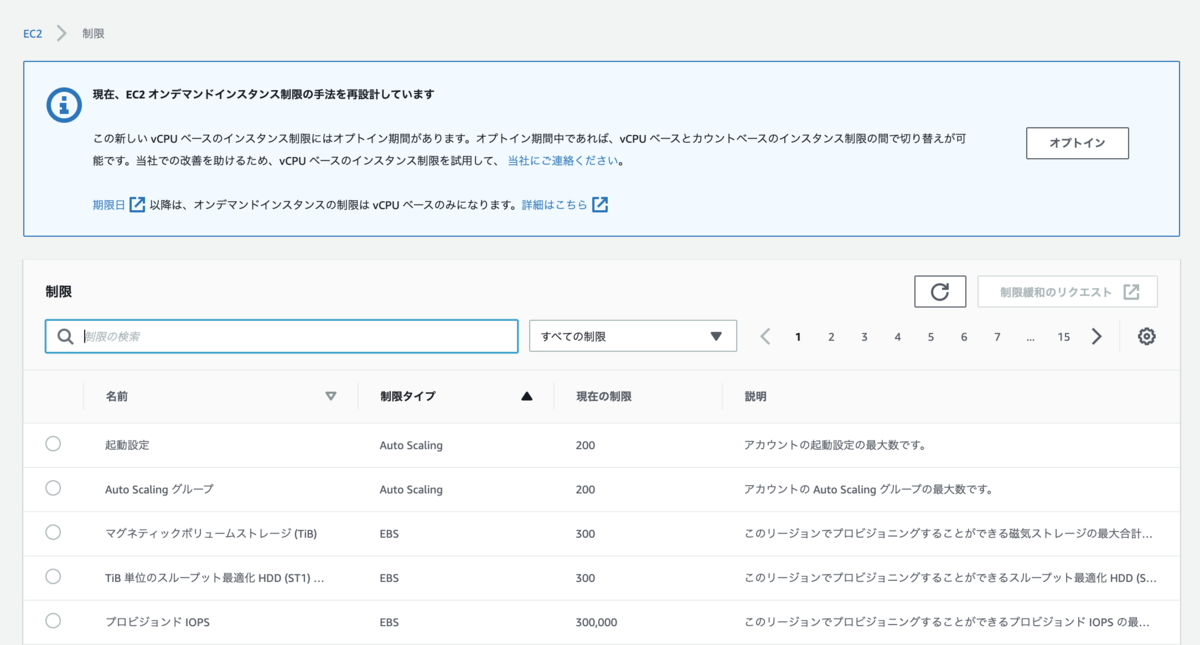Open the すべての制限 filter dropdown
The height and width of the screenshot is (645, 1200).
(x=633, y=336)
